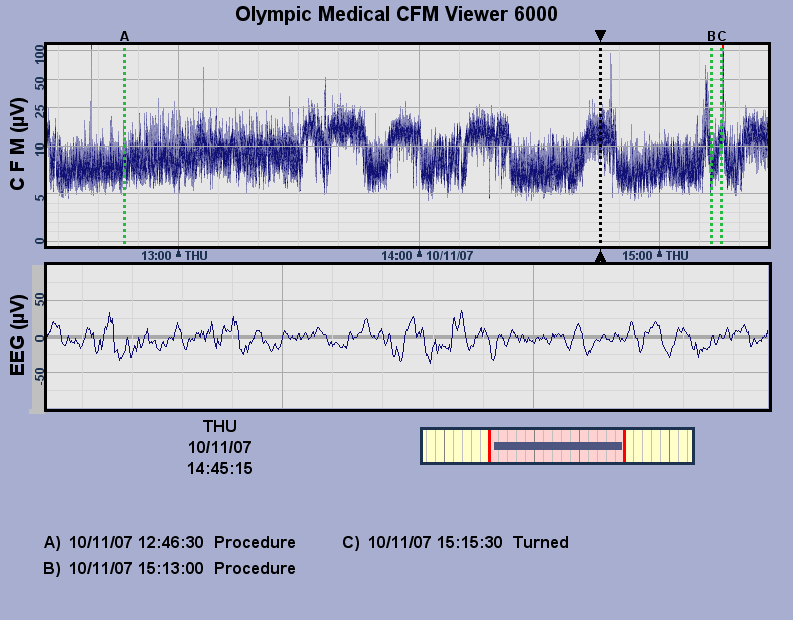This screenshot has width=793, height=620.
Task: Click the left red boundary line of the navigator
Action: (x=489, y=446)
